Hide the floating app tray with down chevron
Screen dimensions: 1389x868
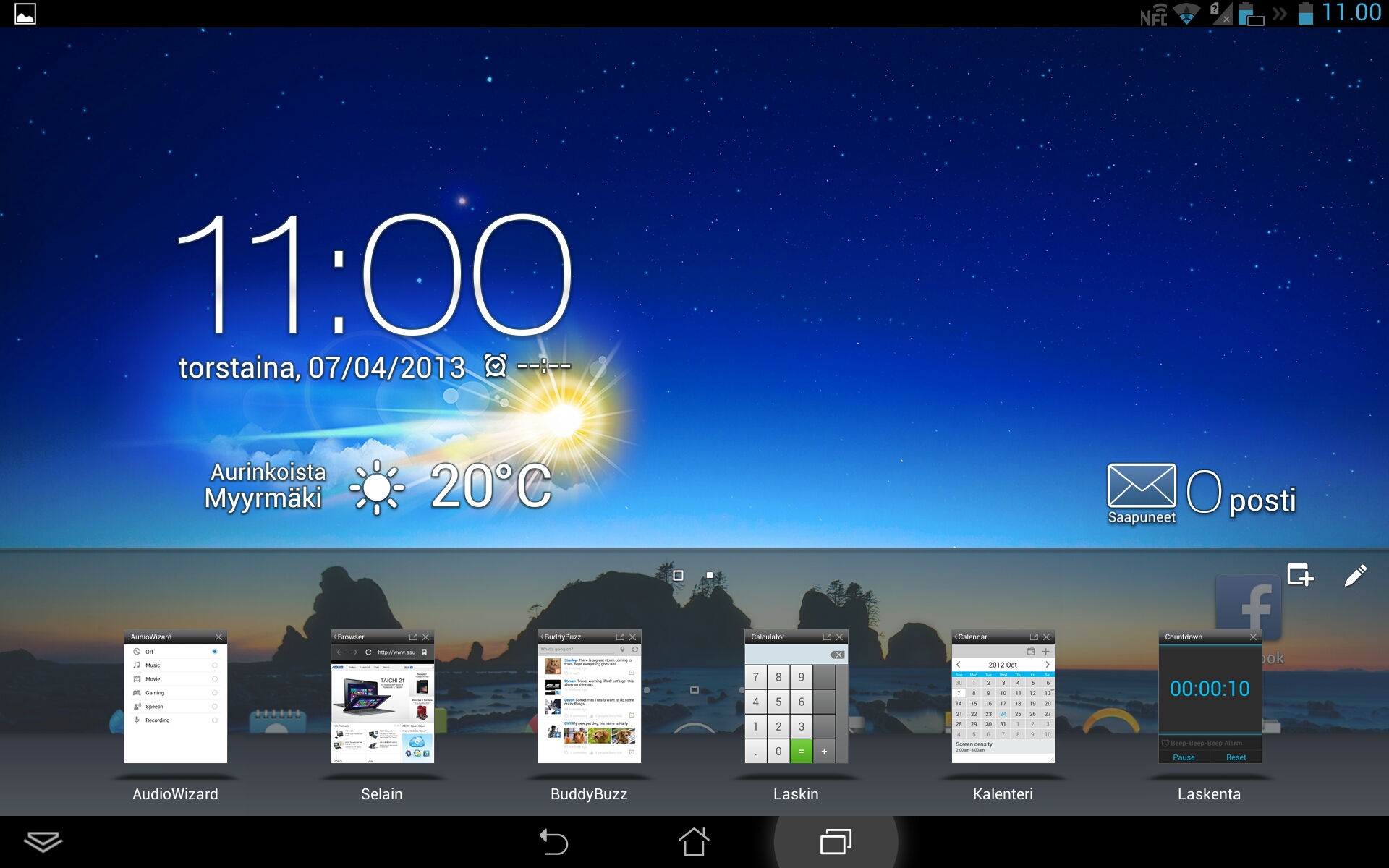(x=43, y=842)
